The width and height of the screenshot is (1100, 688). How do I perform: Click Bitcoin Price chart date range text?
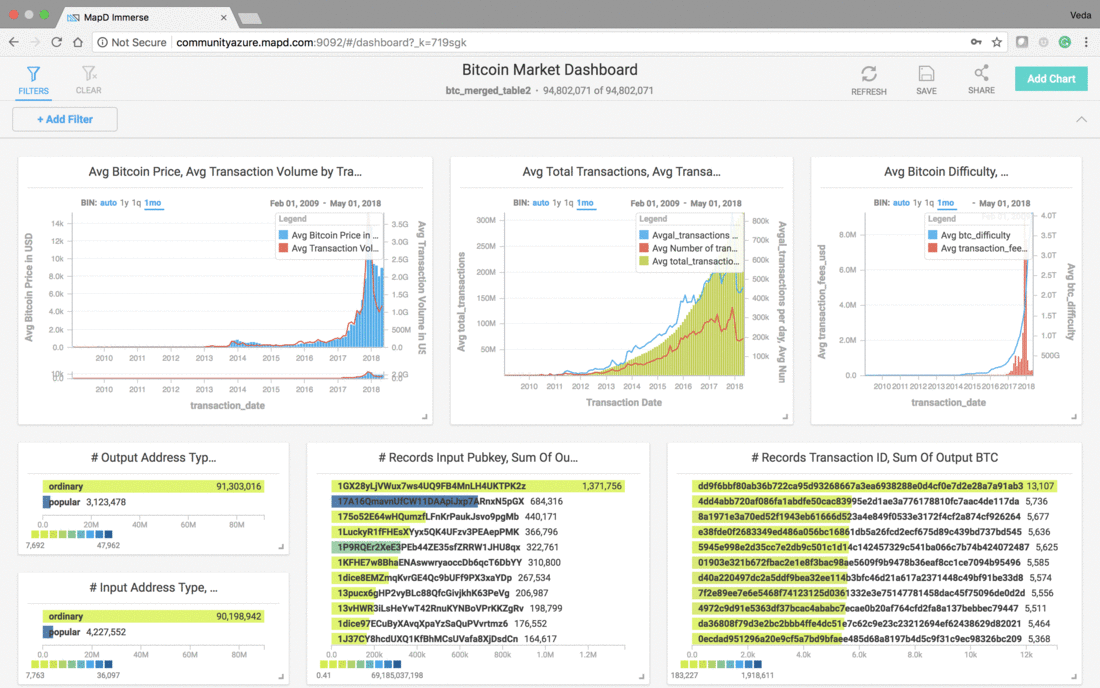coord(326,203)
